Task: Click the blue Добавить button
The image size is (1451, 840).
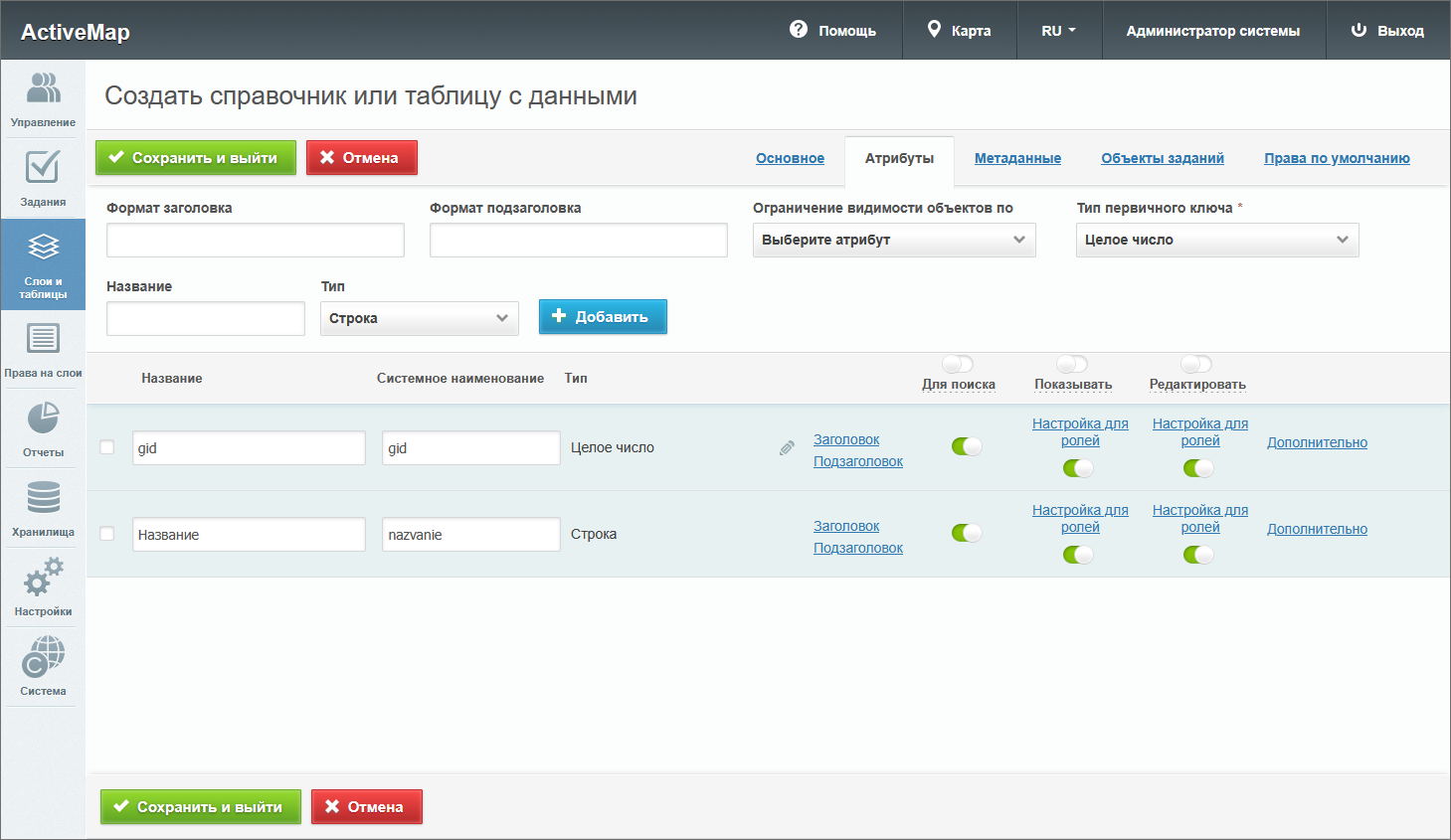Action: point(603,317)
